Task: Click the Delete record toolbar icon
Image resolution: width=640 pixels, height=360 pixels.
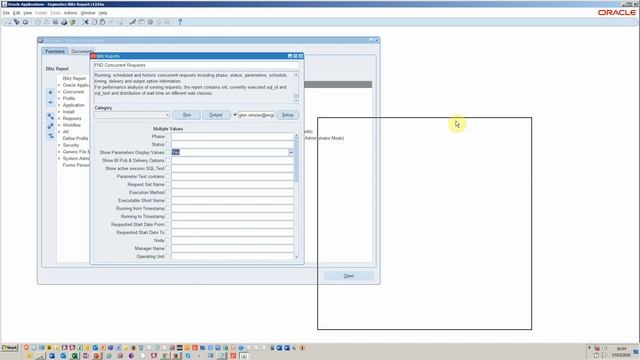Action: click(120, 22)
